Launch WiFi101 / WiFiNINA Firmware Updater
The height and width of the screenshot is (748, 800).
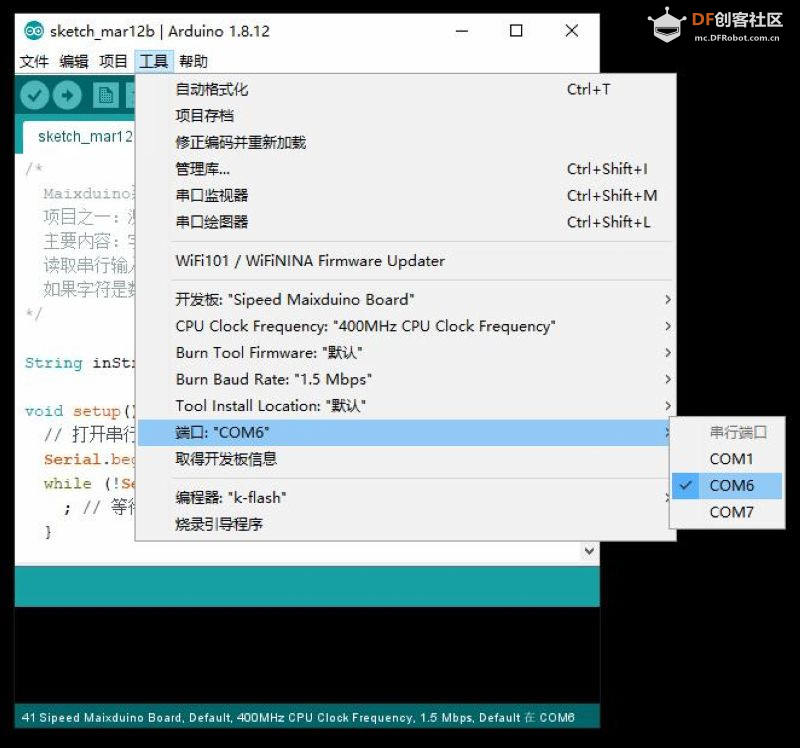[407, 261]
